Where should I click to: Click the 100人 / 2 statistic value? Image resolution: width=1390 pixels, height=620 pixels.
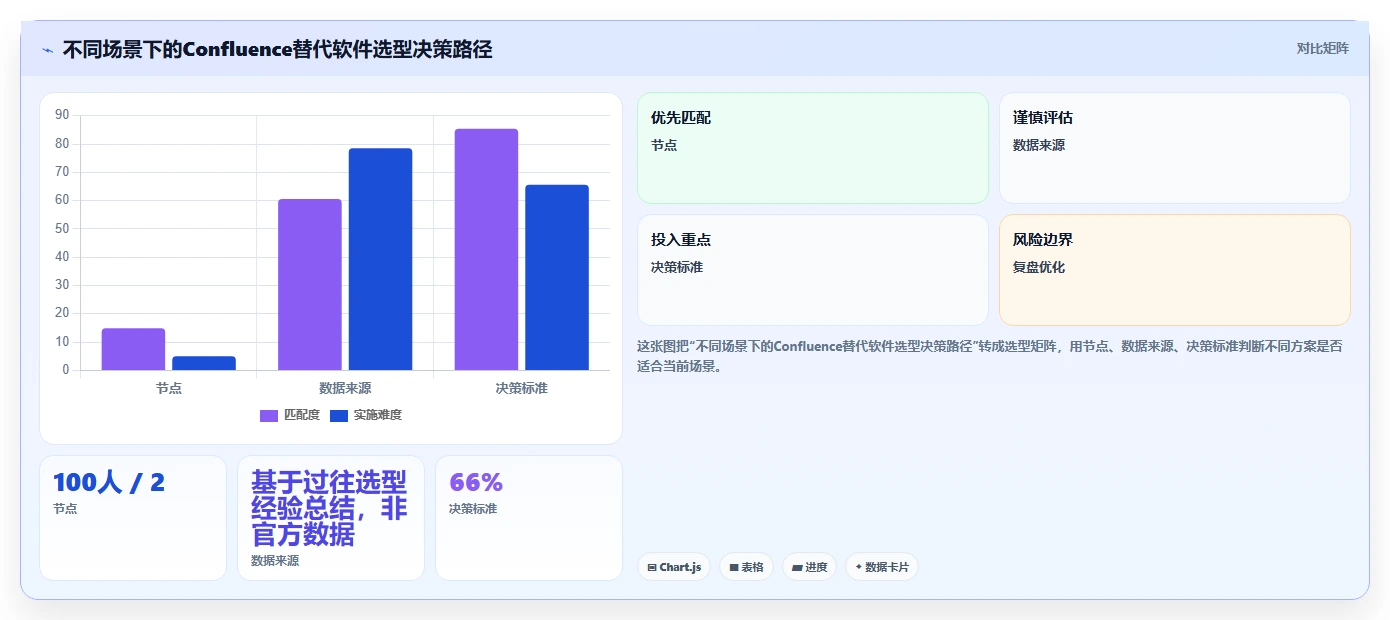(109, 483)
